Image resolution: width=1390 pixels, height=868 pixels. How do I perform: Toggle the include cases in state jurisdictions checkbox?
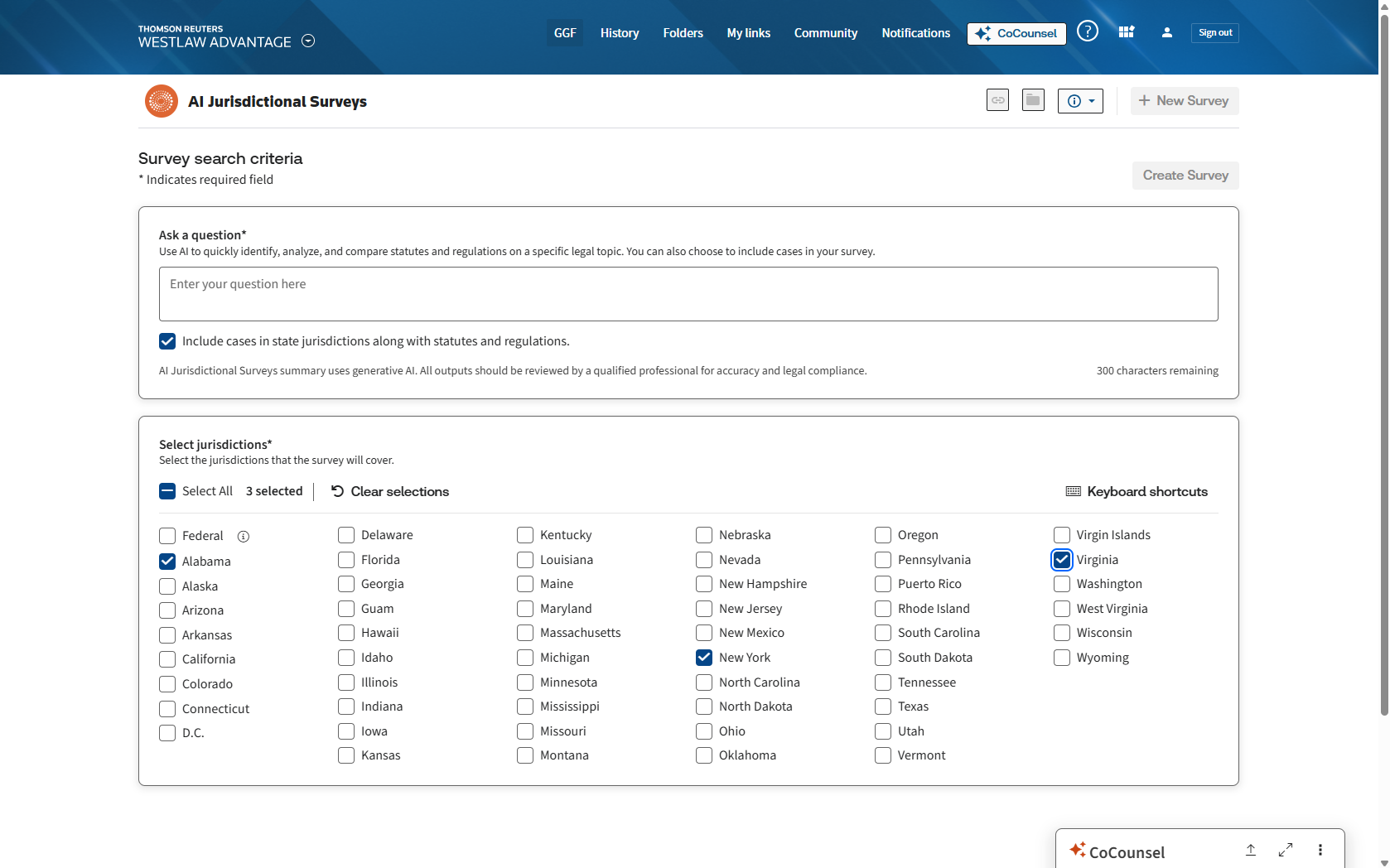tap(167, 341)
